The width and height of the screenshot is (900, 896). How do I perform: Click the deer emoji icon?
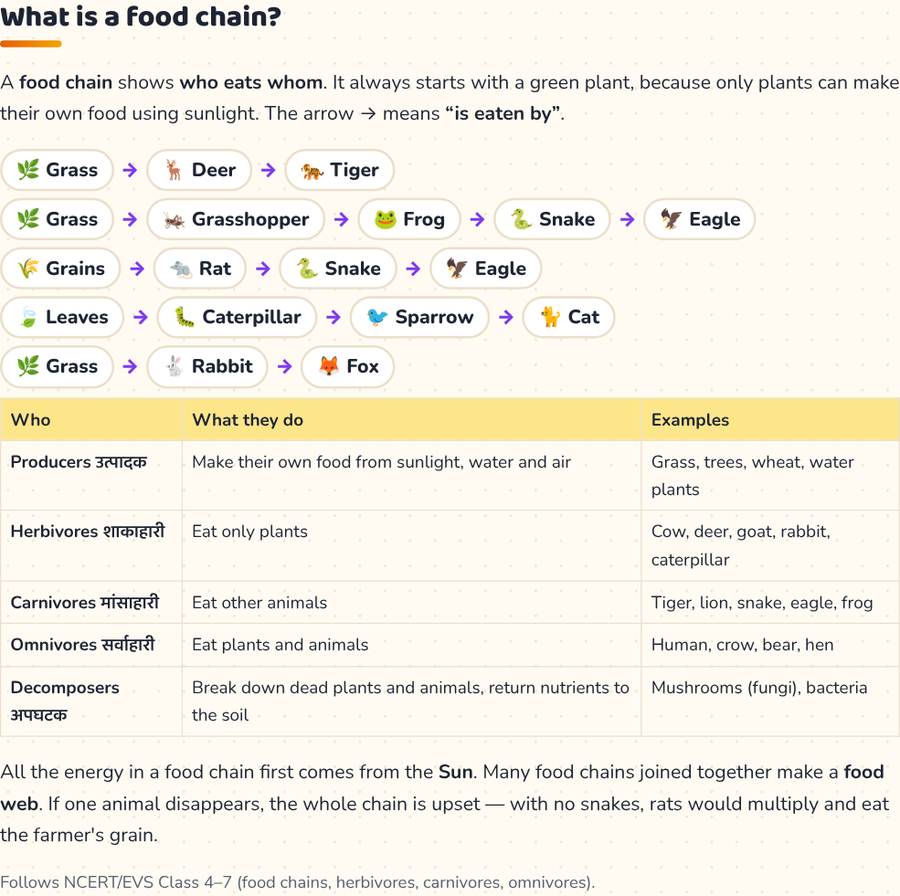point(173,170)
